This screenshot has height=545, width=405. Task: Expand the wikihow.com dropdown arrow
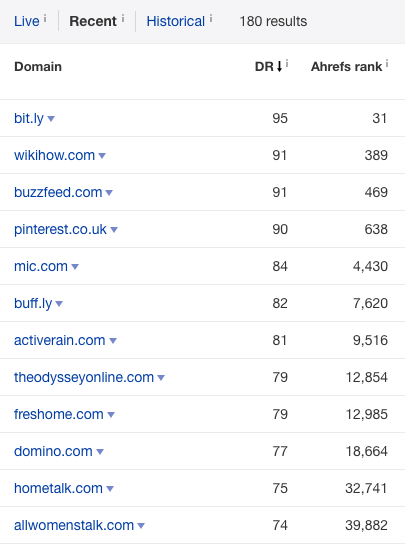pyautogui.click(x=102, y=156)
